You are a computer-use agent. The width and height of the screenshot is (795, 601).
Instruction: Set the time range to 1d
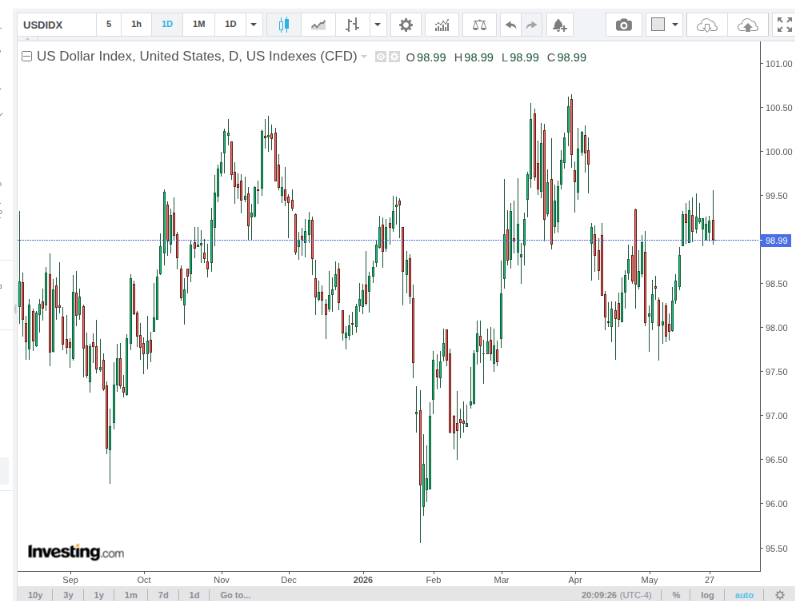coord(194,595)
